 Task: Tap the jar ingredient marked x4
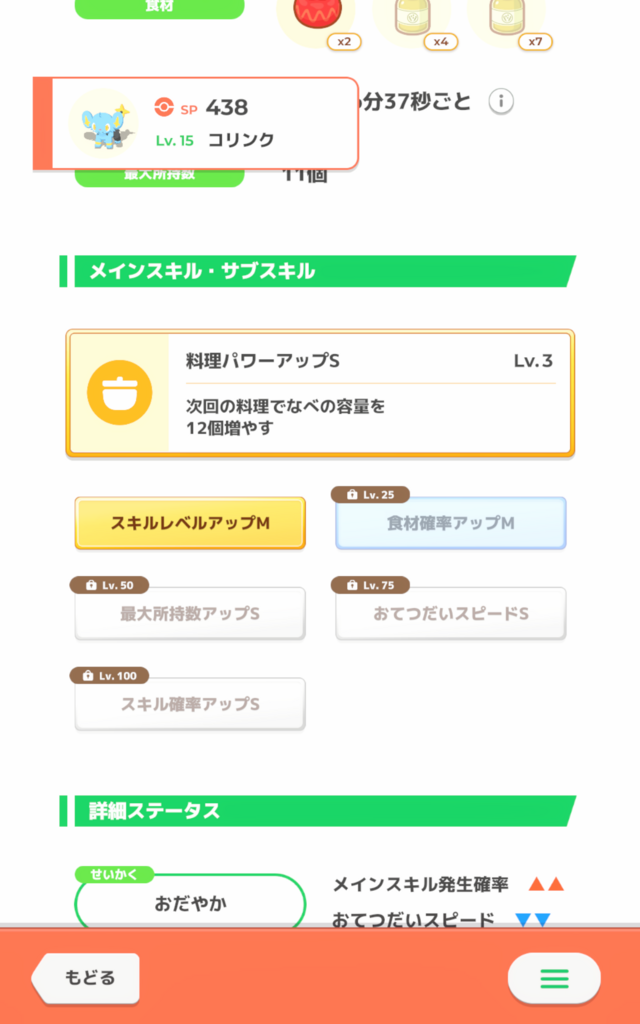point(411,18)
